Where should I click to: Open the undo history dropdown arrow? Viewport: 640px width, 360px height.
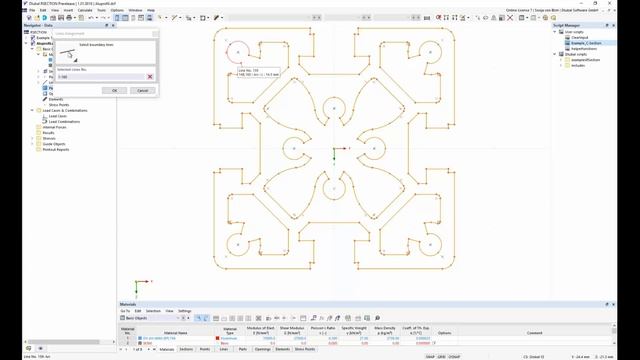coord(96,18)
